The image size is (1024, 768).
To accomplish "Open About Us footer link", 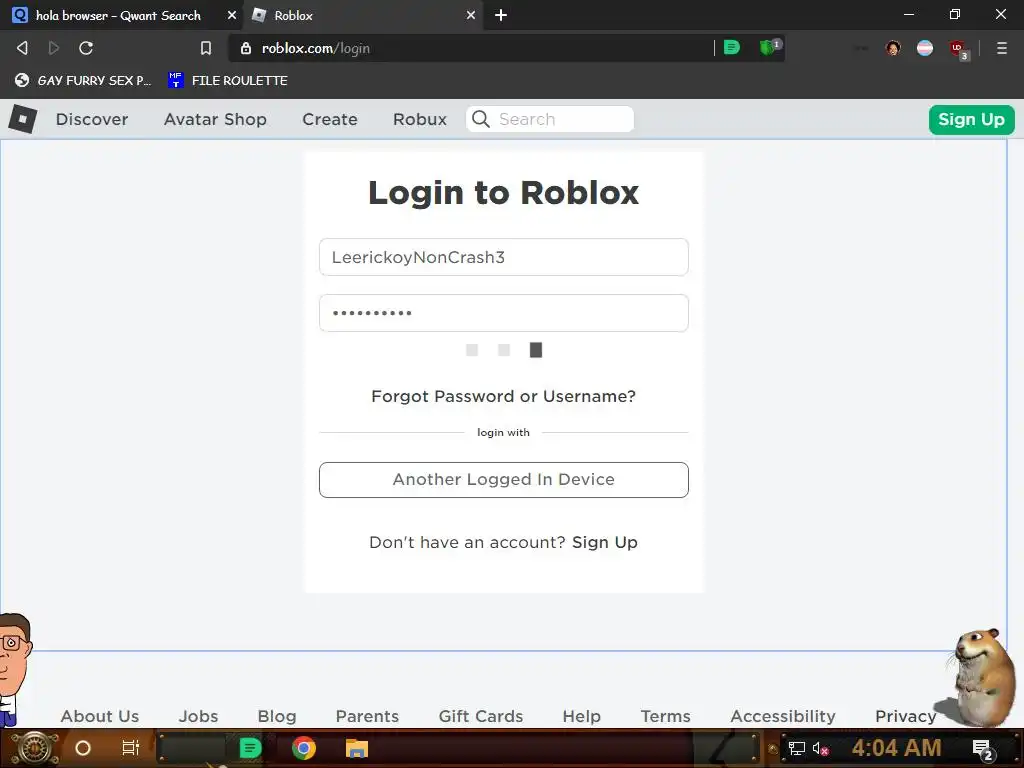I will [x=100, y=716].
